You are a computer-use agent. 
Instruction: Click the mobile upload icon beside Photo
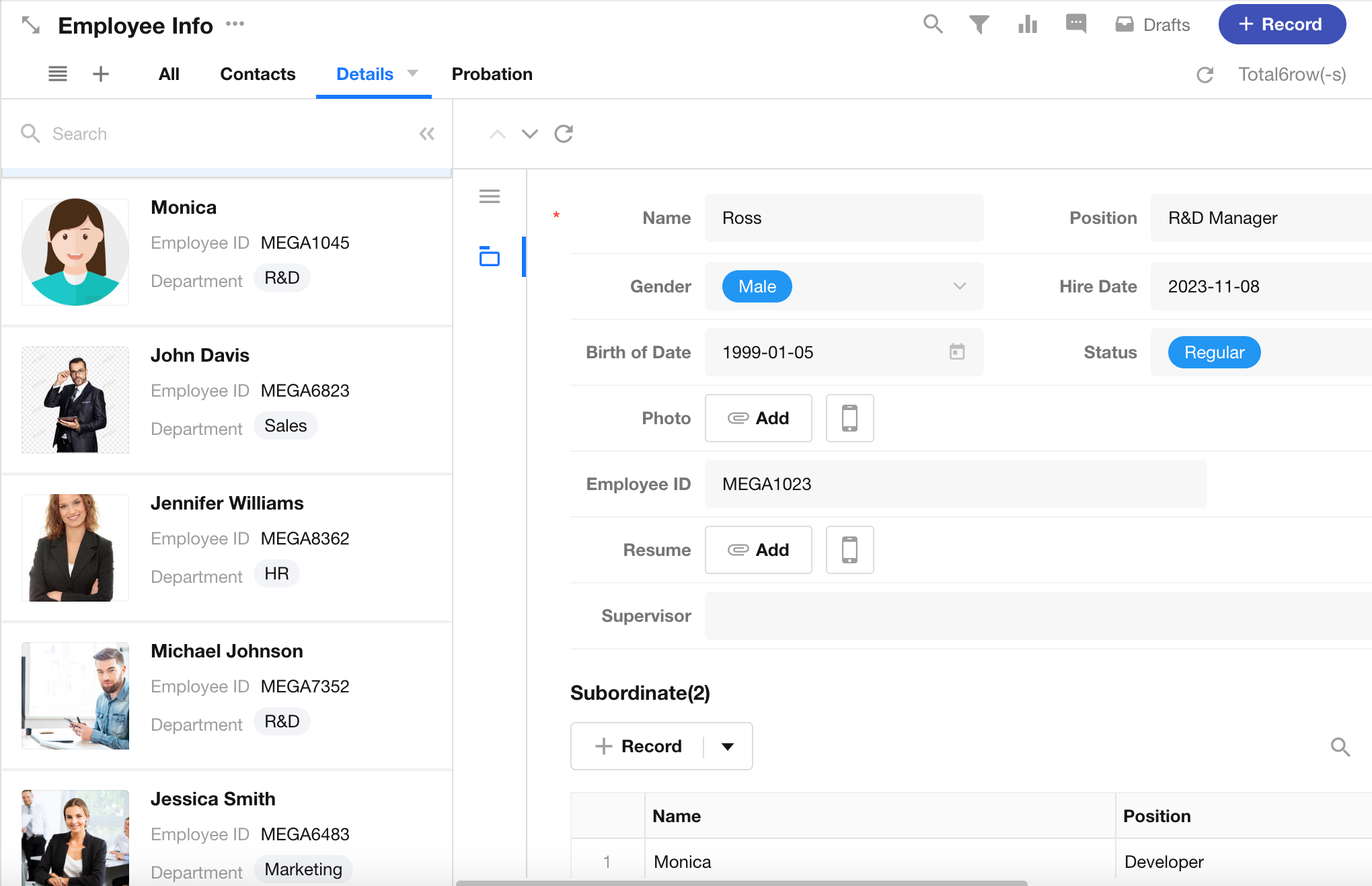coord(849,418)
